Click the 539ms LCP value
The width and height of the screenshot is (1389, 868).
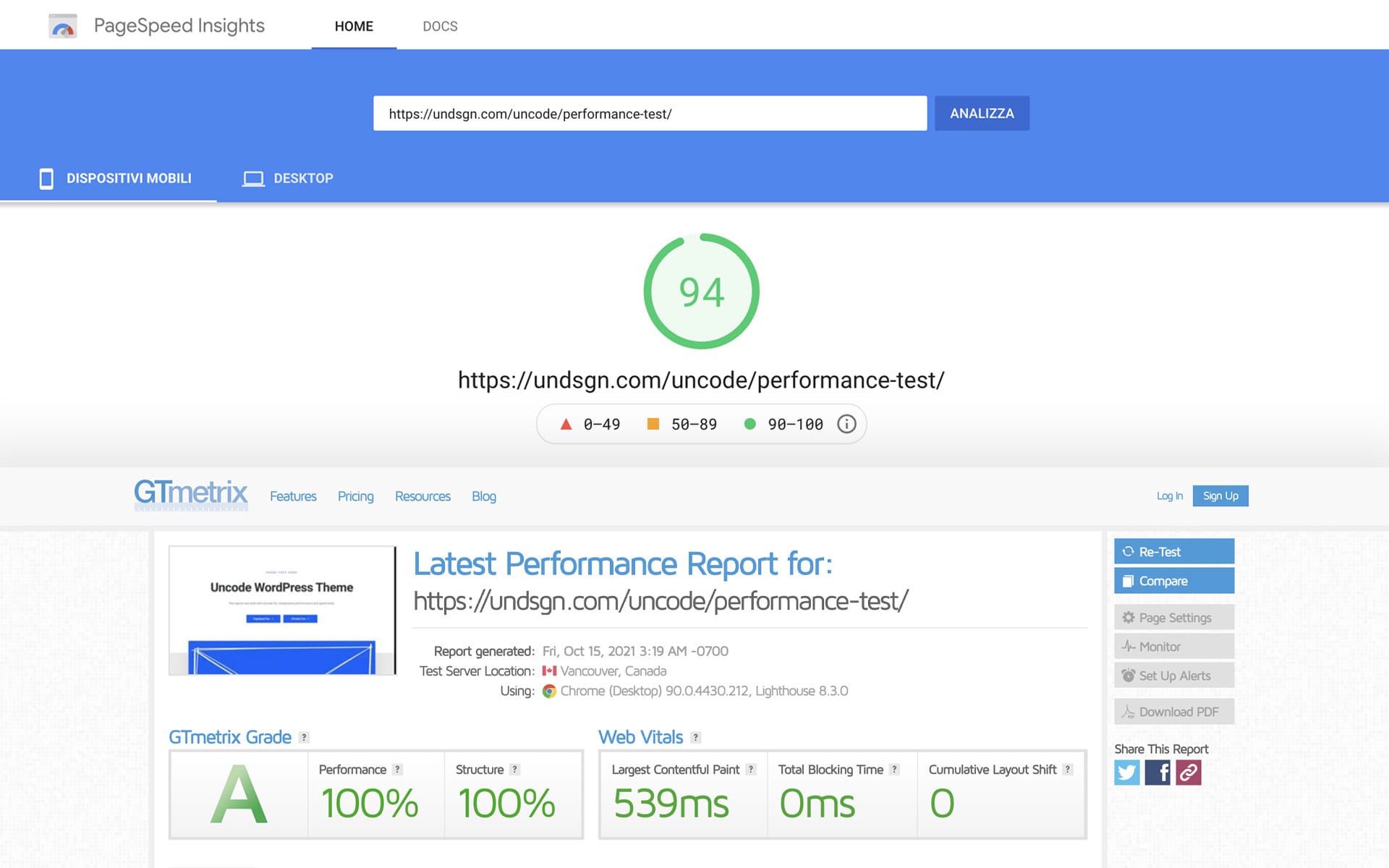671,804
